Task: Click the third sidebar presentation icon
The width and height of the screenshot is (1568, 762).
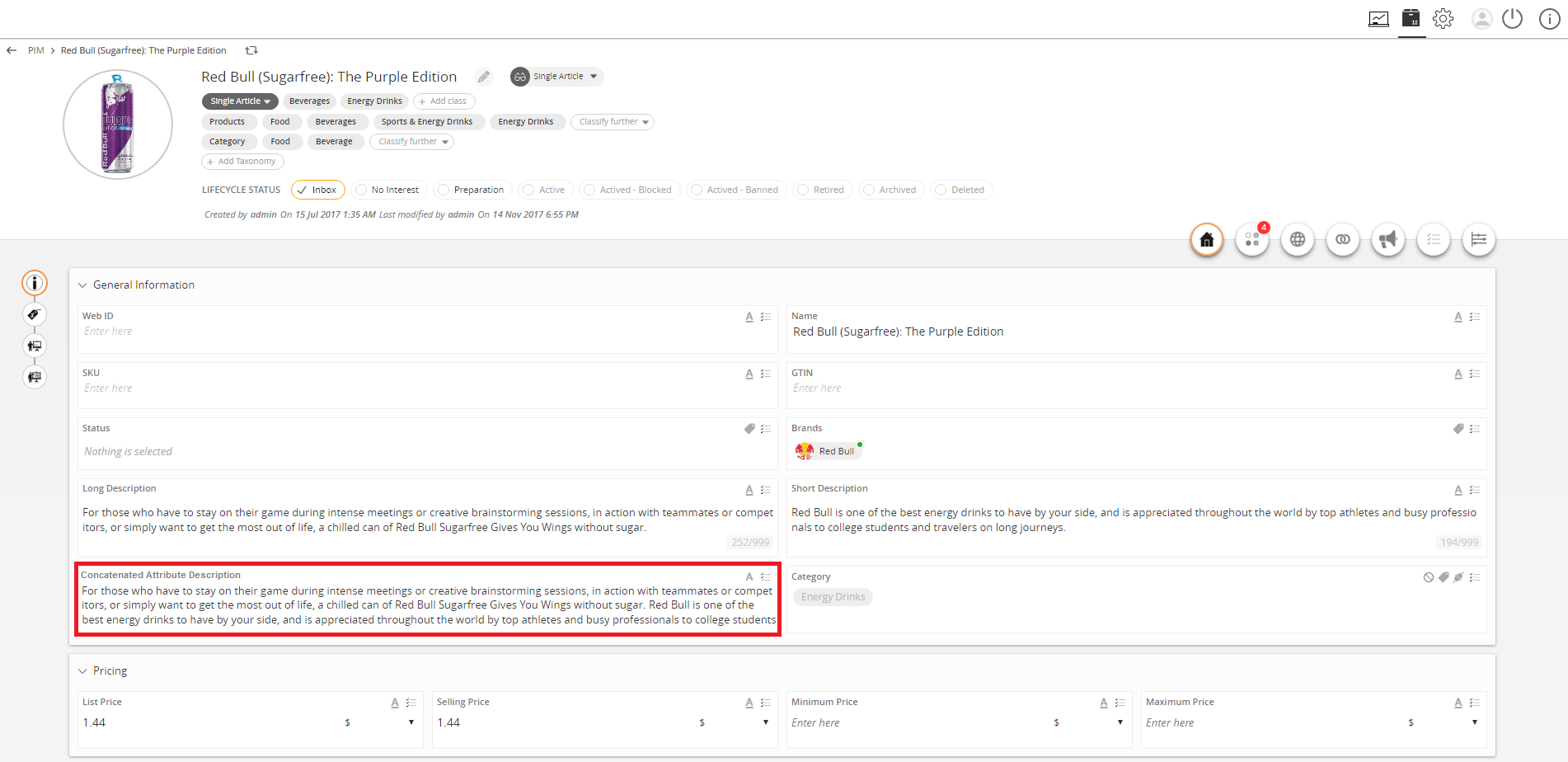Action: 35,346
